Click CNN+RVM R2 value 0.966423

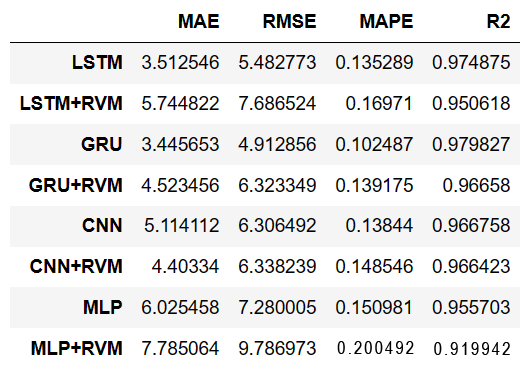[x=471, y=266]
